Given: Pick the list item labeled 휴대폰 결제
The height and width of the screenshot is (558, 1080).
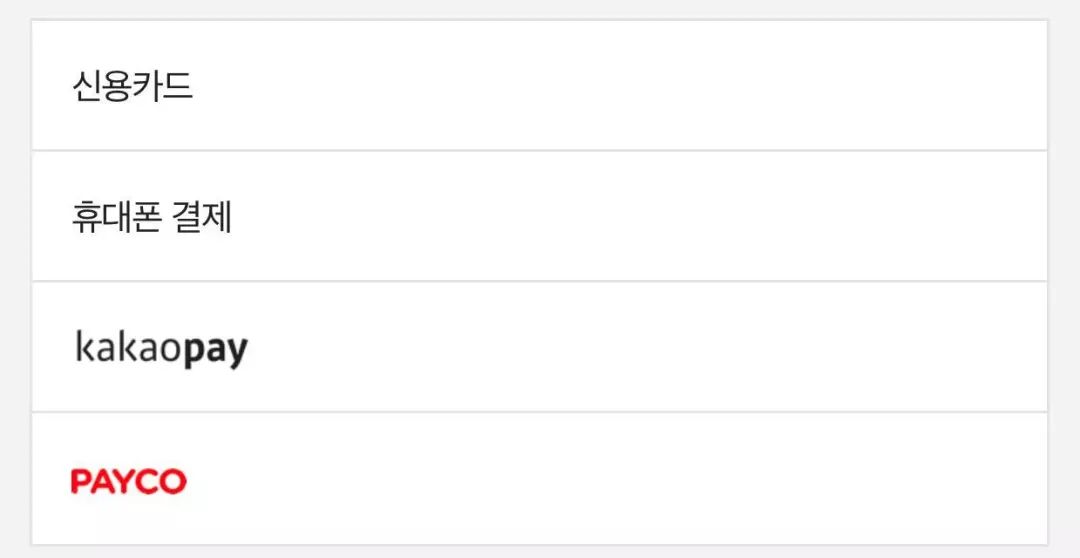Looking at the screenshot, I should pos(539,216).
